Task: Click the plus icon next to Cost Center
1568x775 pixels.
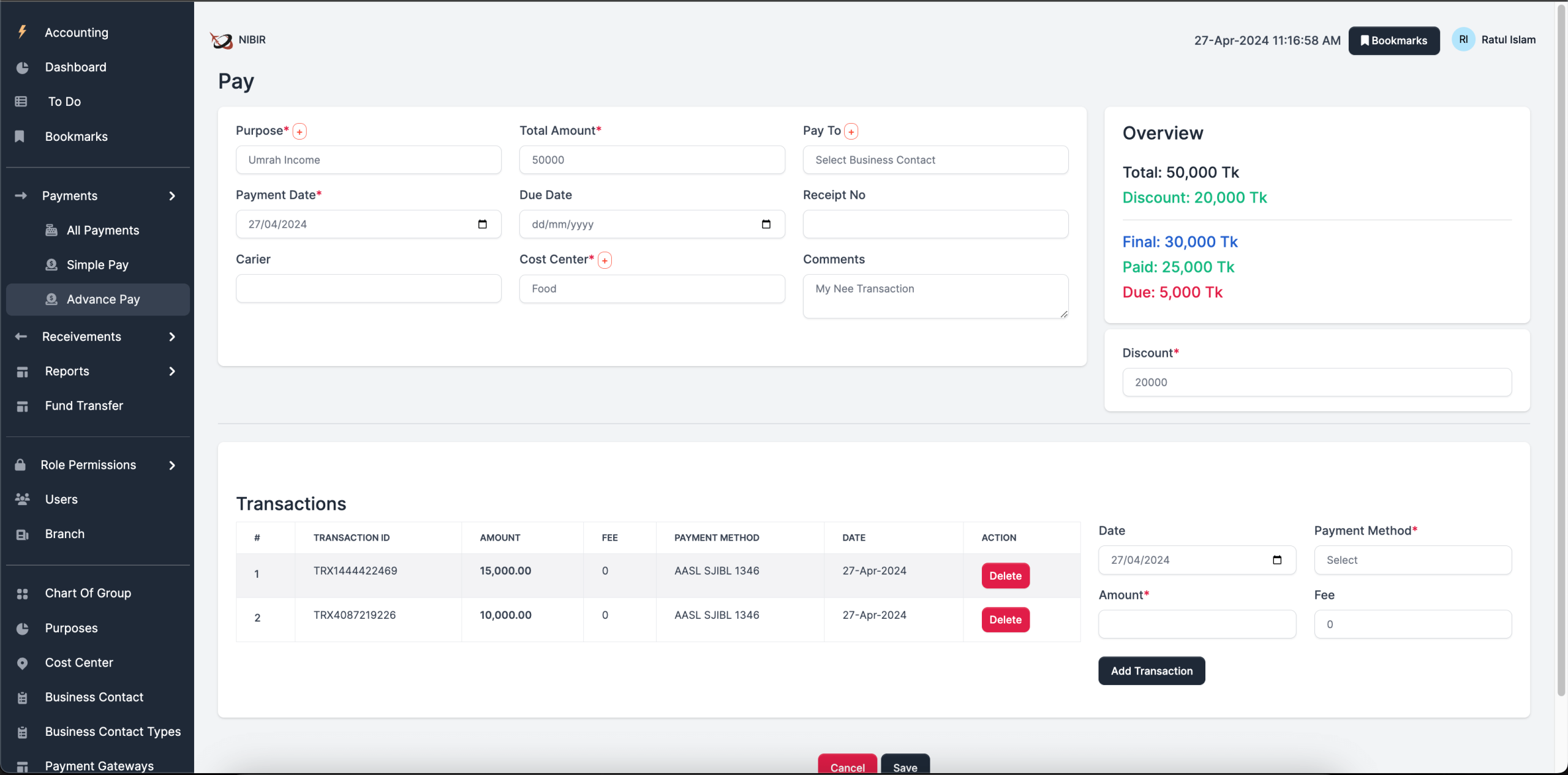Action: [605, 260]
